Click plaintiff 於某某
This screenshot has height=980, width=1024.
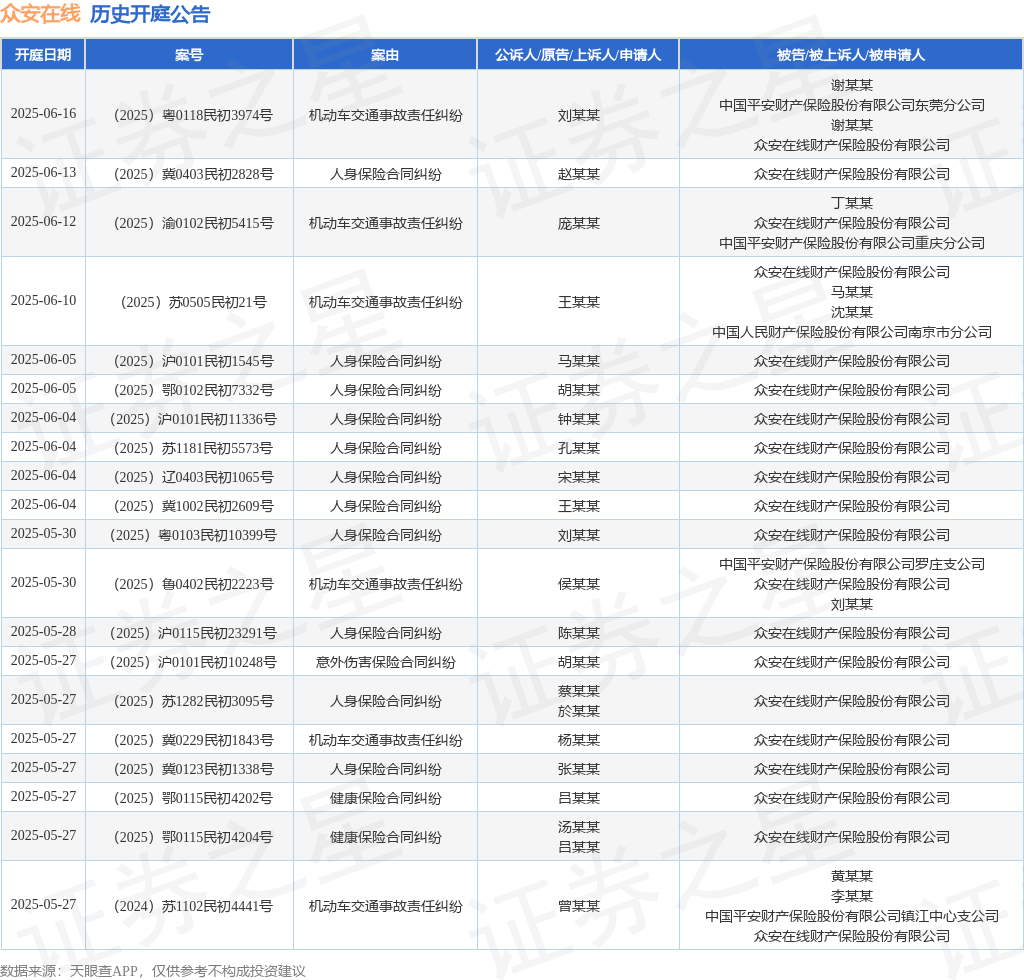coord(579,711)
